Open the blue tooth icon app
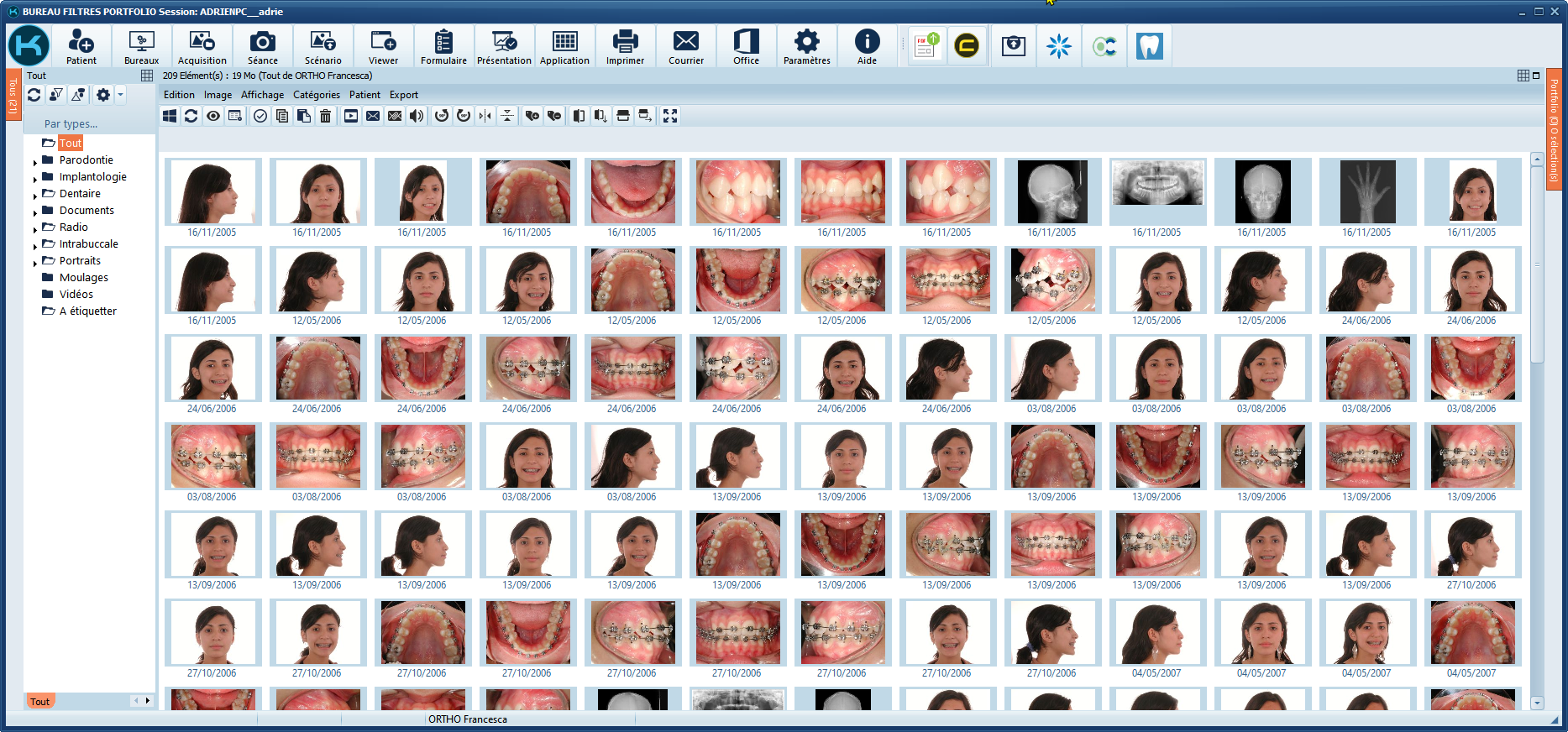 click(1149, 45)
